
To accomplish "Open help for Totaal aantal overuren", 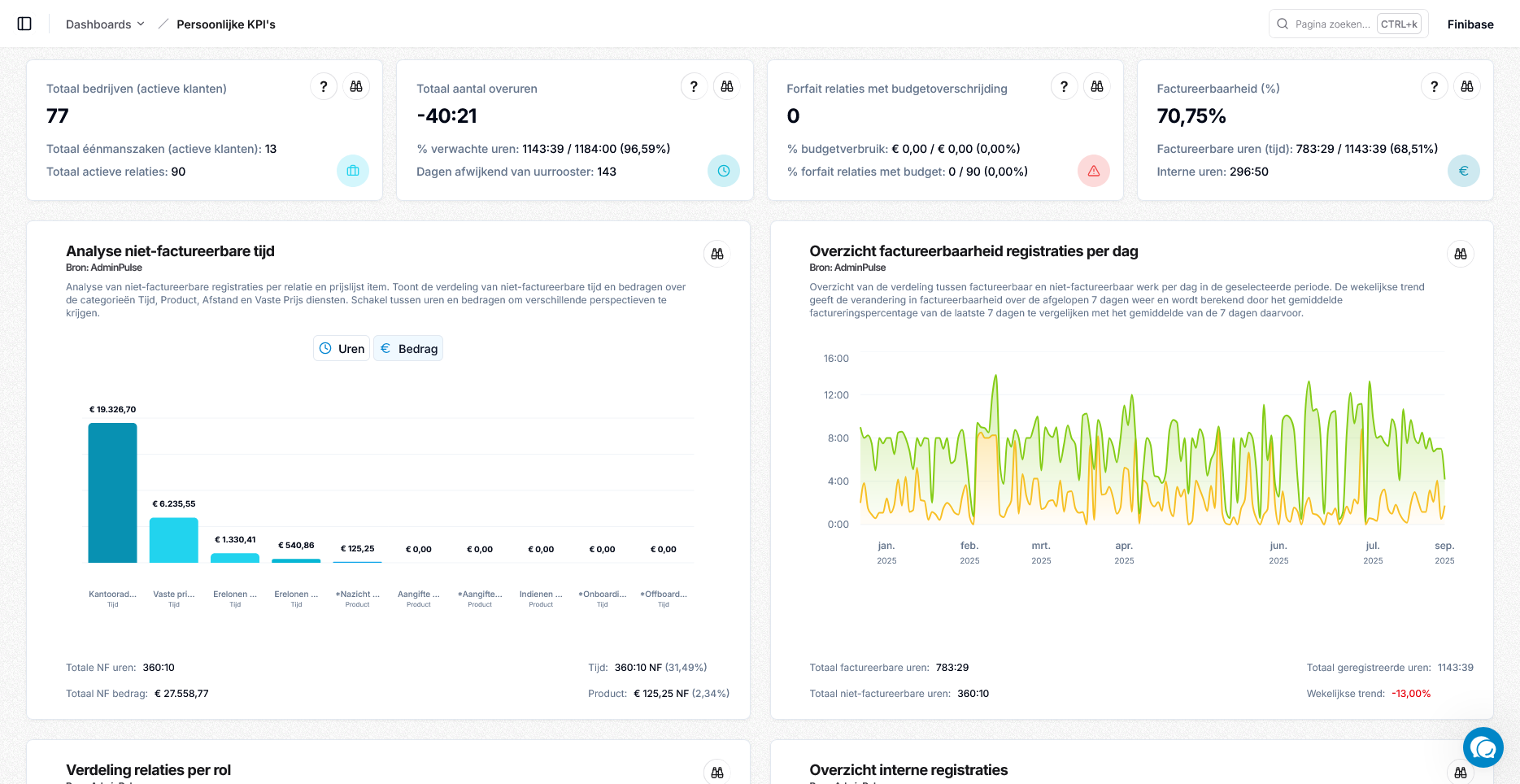I will pos(694,86).
